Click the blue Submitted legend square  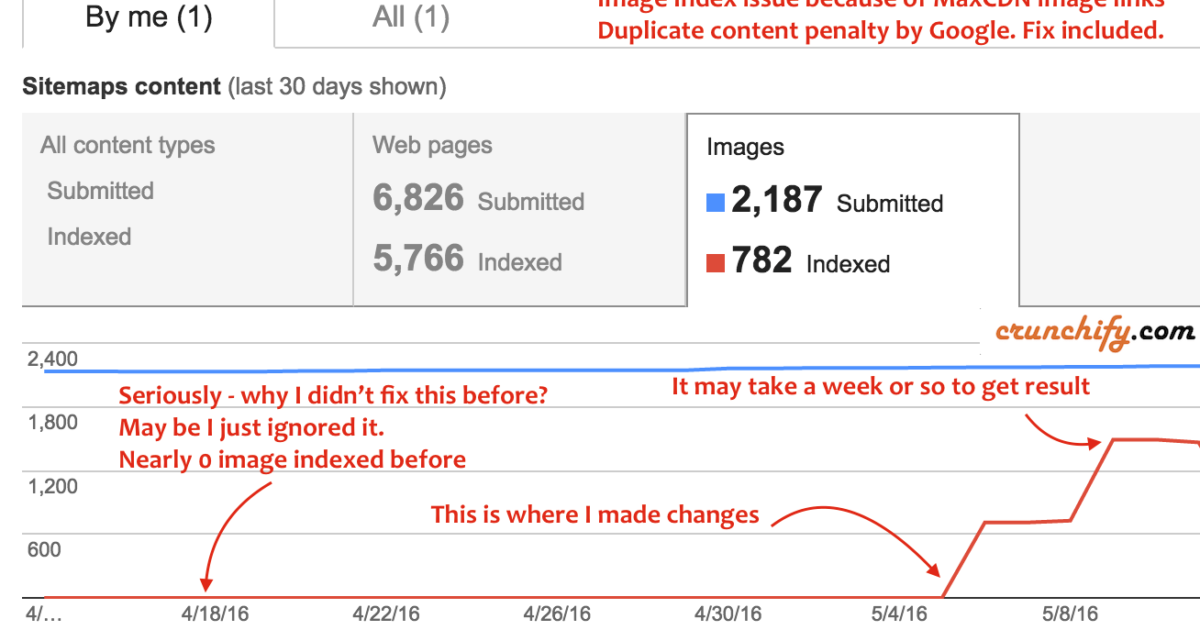tap(715, 203)
